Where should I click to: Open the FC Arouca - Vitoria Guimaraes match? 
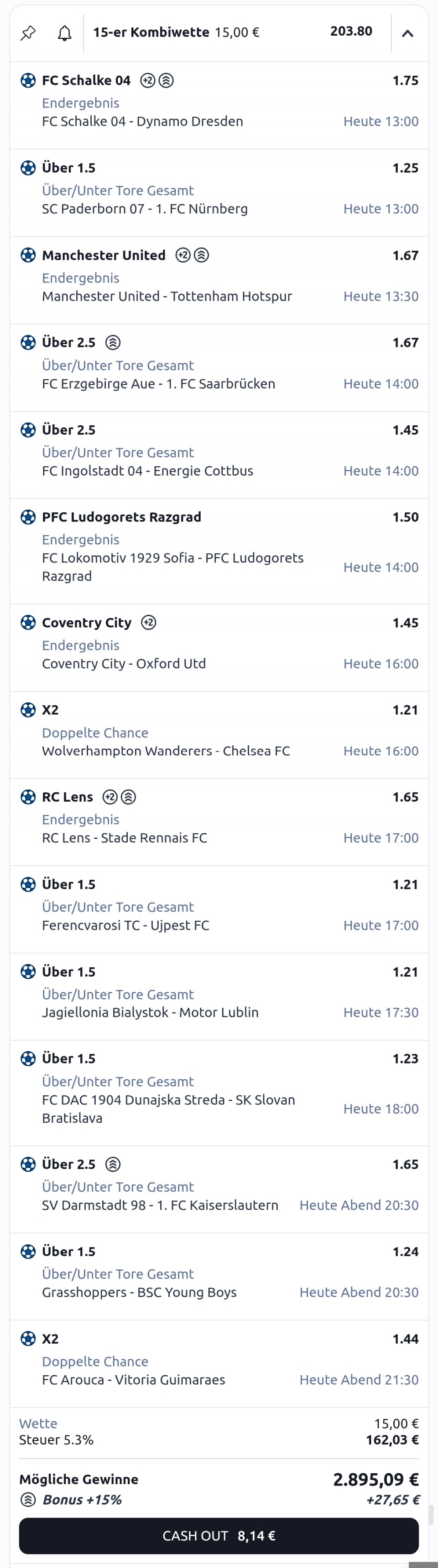(x=133, y=1379)
